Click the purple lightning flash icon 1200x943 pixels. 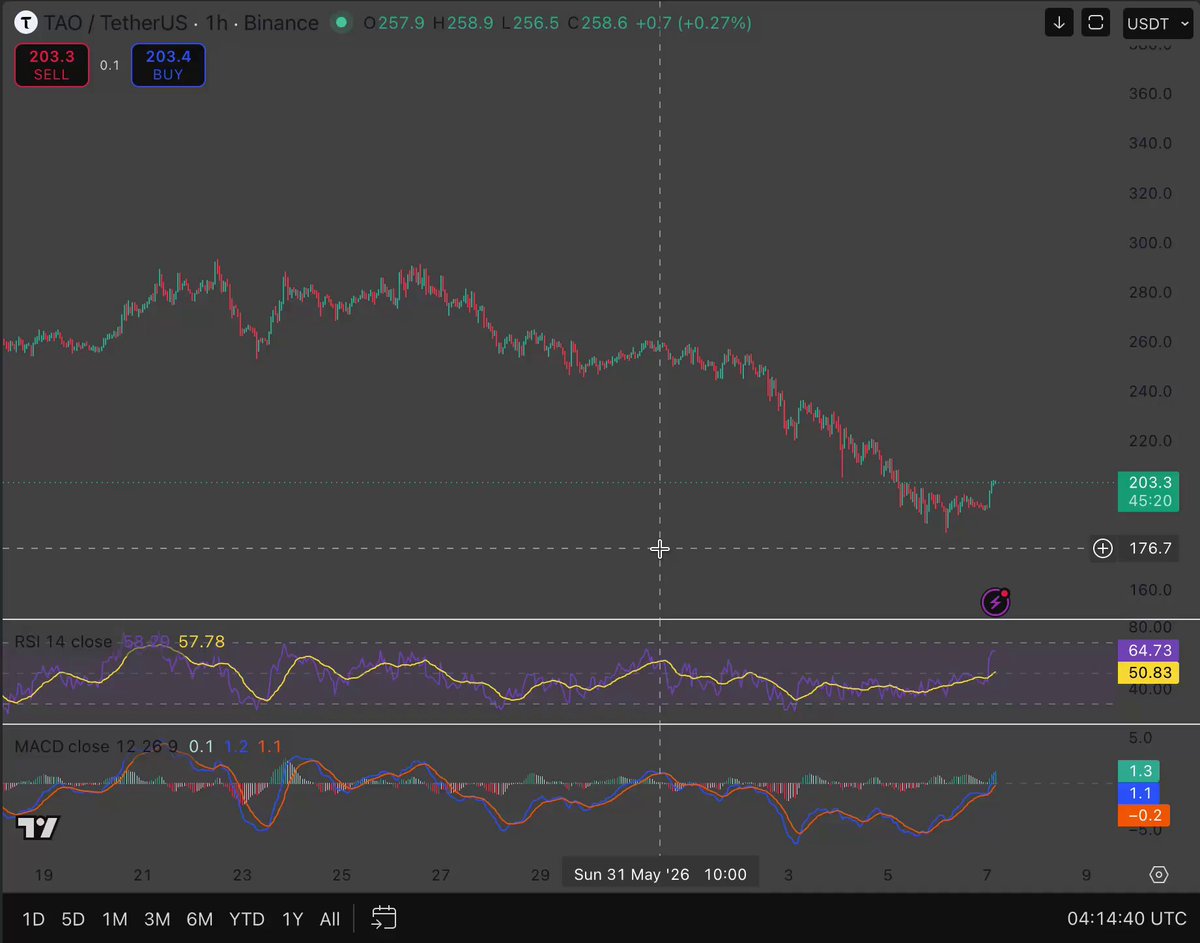(995, 601)
